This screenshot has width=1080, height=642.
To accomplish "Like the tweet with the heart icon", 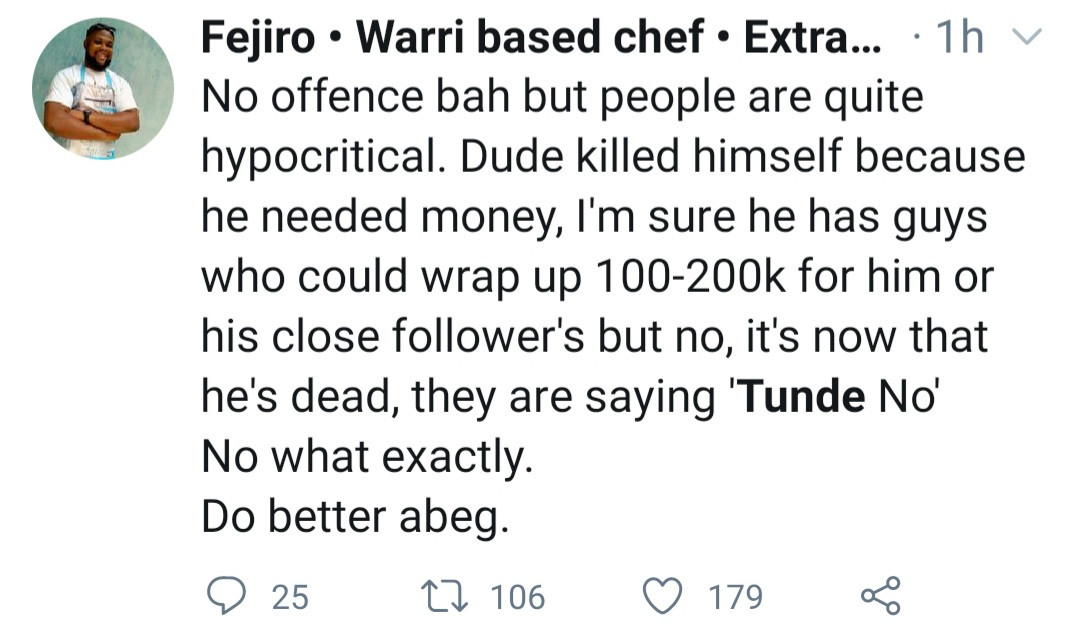I will point(660,597).
